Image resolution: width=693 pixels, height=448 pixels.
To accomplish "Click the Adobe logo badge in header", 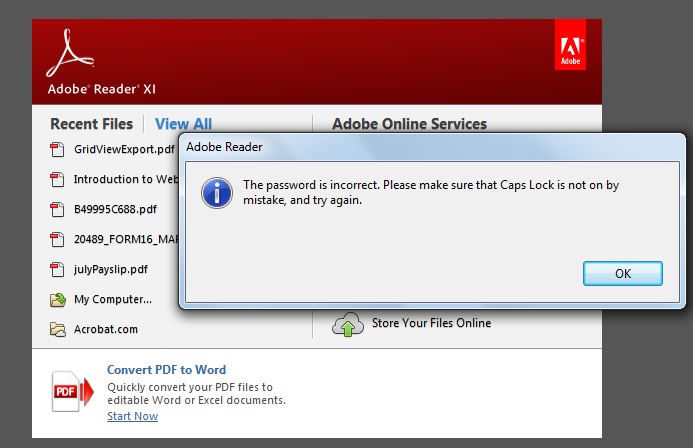I will (x=570, y=45).
